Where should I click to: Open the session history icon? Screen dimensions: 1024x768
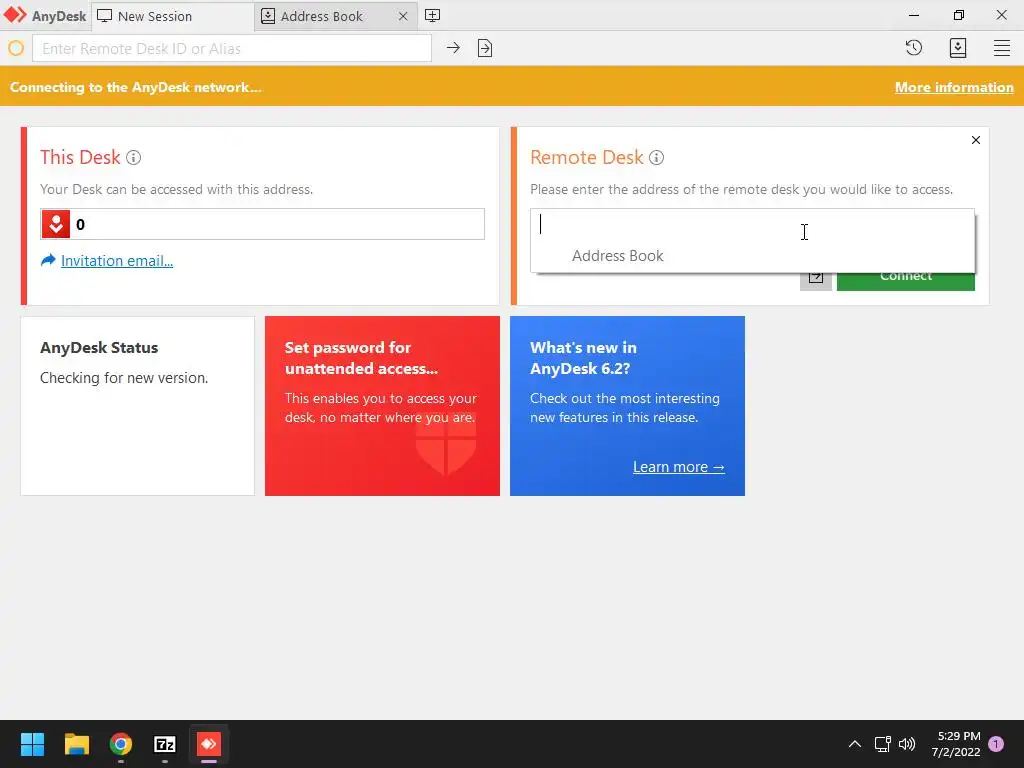point(914,48)
